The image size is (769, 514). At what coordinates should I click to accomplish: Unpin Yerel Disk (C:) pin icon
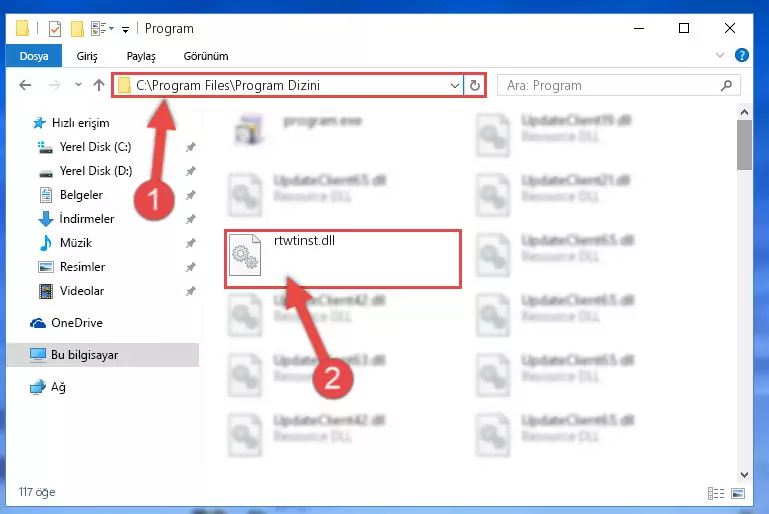coord(190,147)
